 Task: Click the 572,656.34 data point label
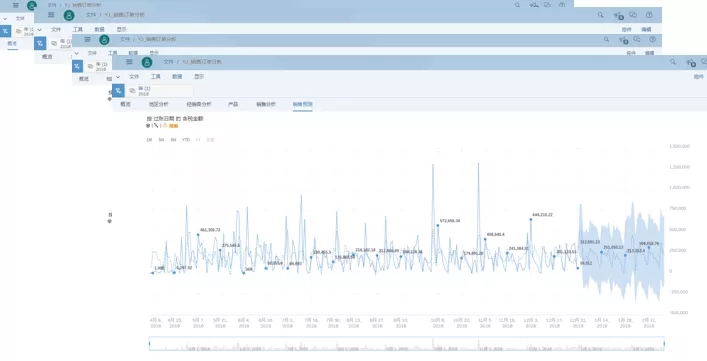(x=450, y=221)
